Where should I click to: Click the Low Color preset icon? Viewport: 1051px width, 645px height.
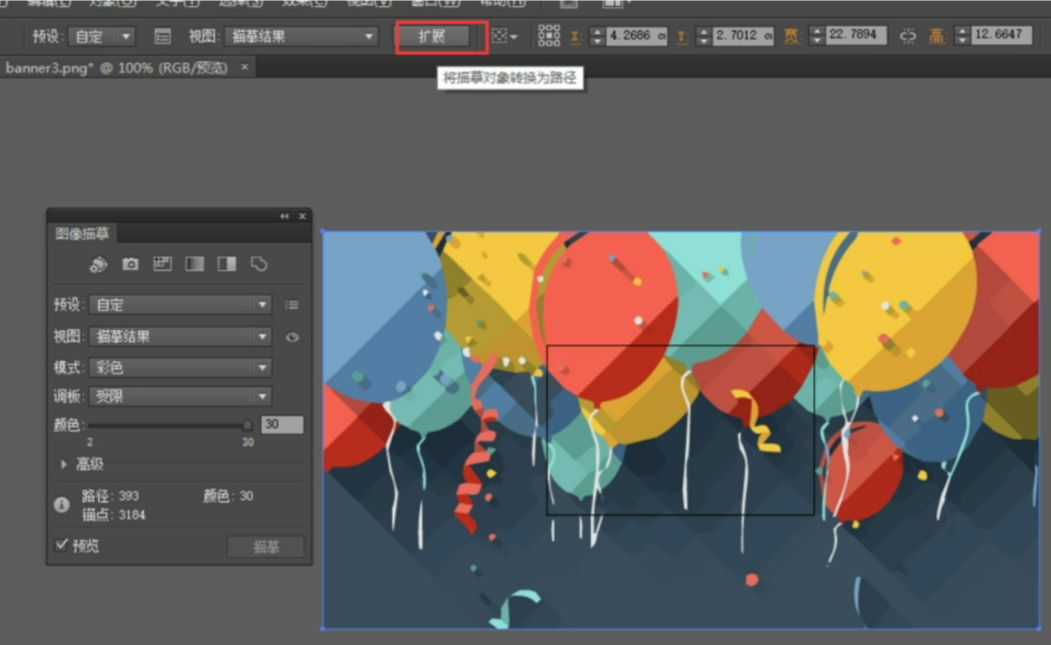pos(162,264)
